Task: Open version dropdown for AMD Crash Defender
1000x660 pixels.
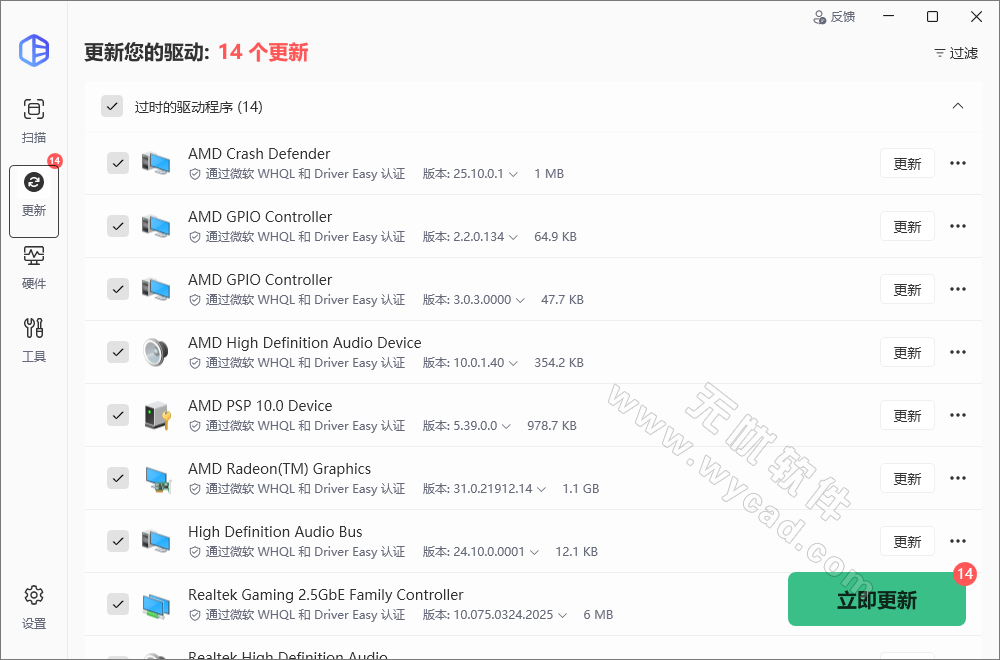Action: [x=512, y=173]
